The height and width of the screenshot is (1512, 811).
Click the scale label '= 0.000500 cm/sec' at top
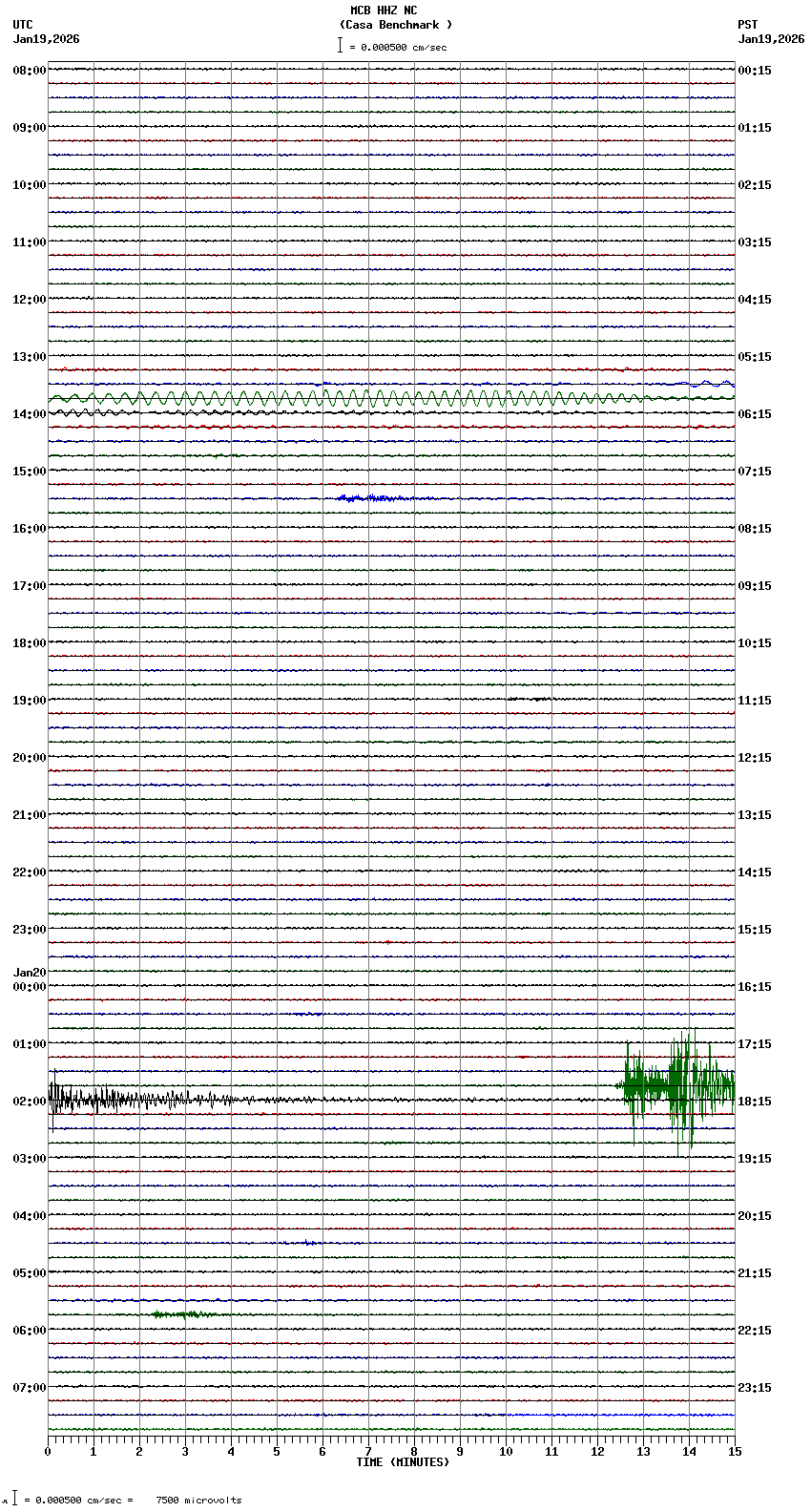coord(398,47)
